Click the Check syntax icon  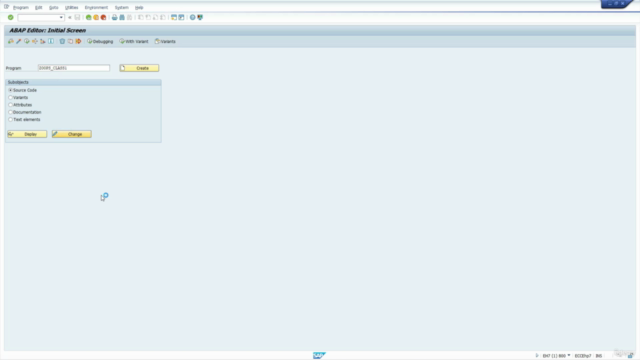pos(11,41)
